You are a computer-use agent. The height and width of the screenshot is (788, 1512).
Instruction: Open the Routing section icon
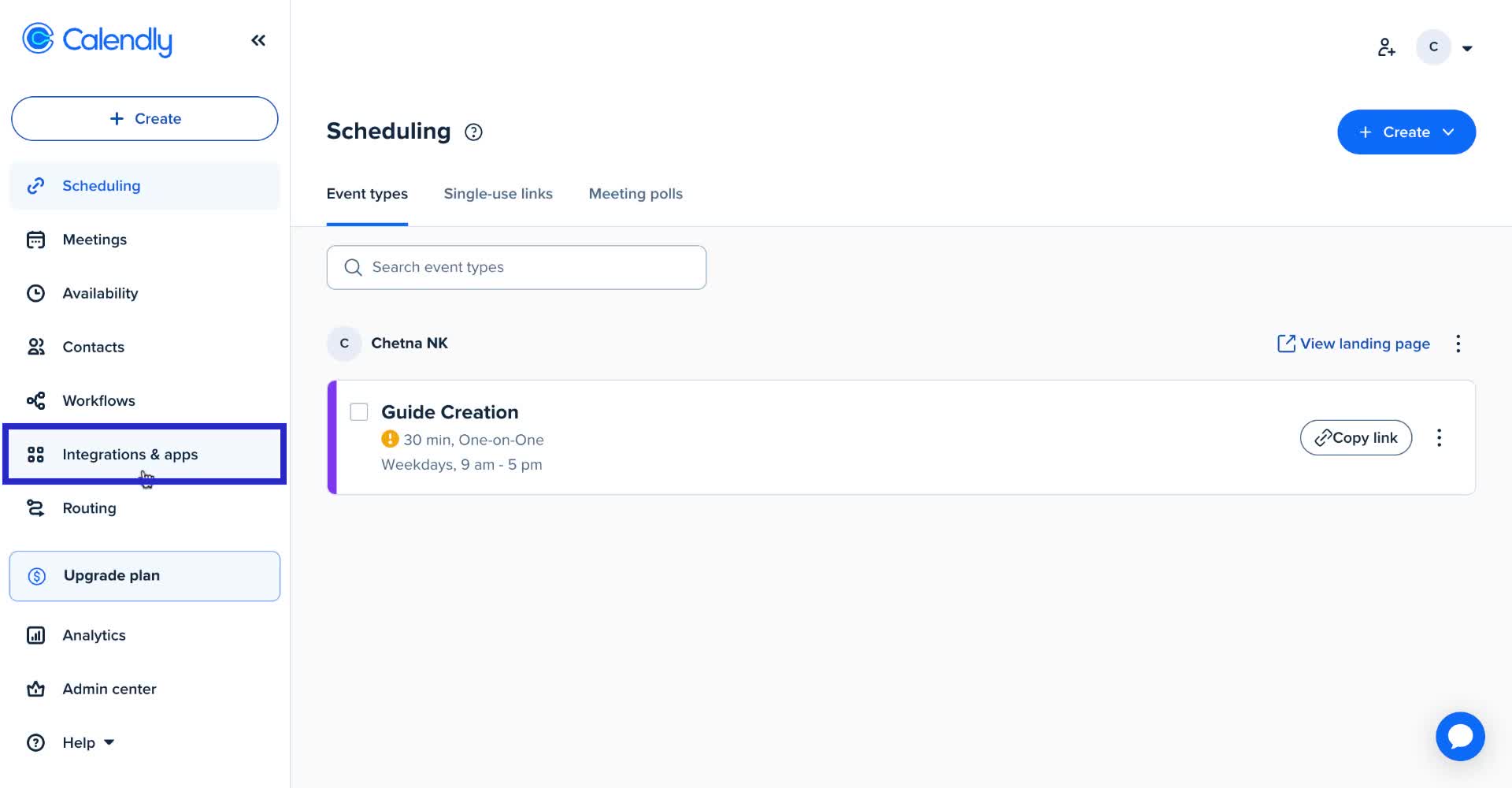36,507
